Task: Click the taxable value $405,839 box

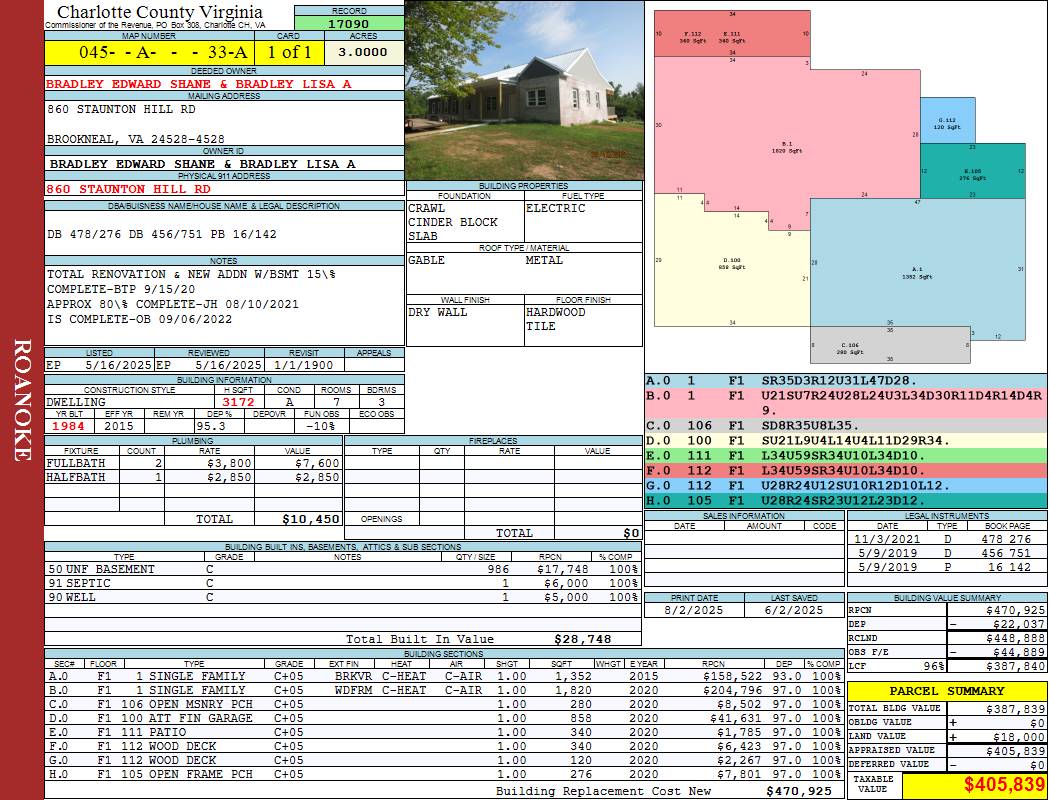Action: [x=975, y=785]
